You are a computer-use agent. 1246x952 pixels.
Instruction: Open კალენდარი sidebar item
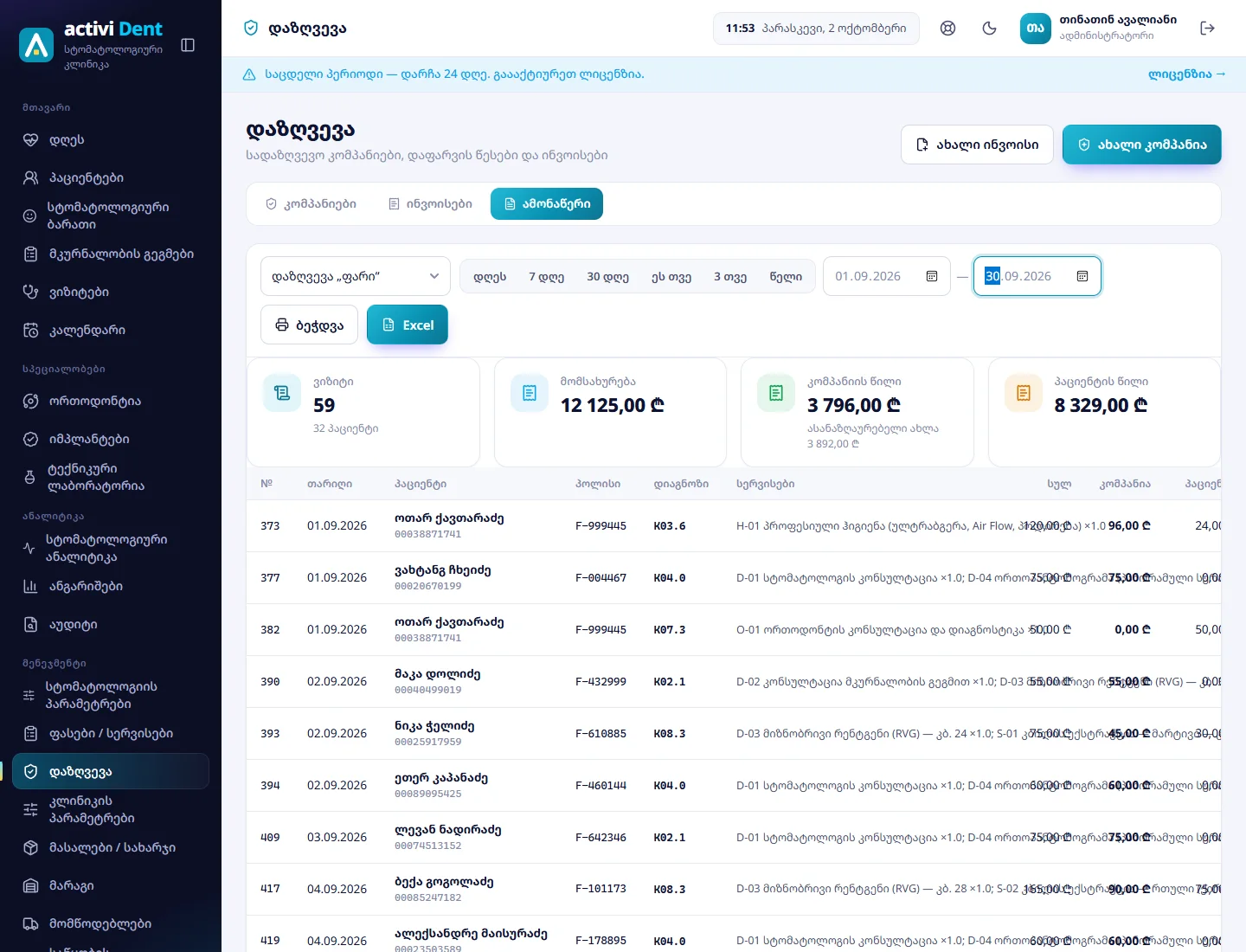pyautogui.click(x=111, y=330)
